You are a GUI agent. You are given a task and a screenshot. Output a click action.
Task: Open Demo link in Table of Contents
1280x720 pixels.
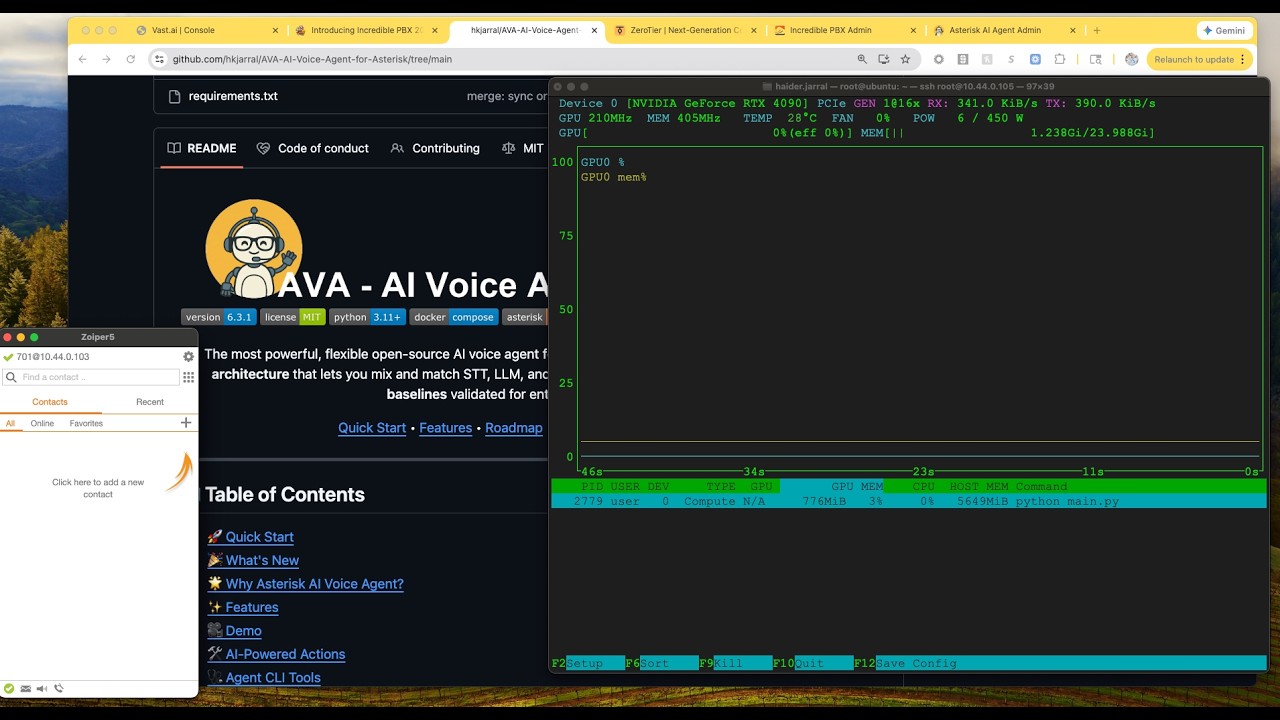243,631
